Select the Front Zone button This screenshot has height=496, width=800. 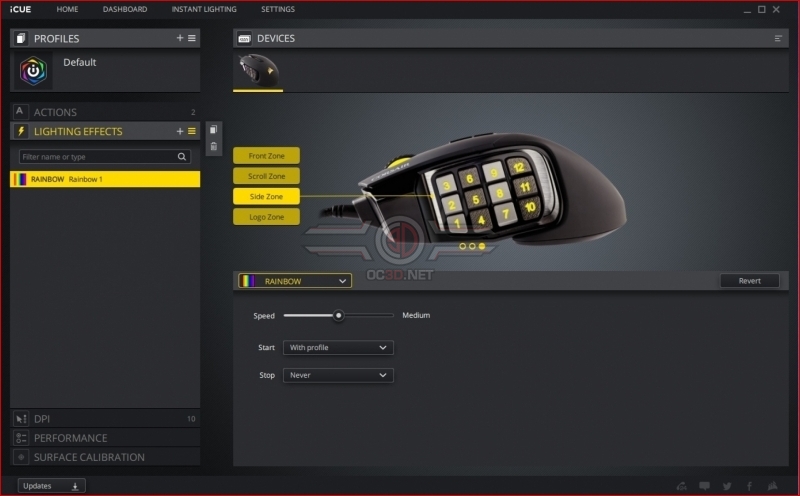pos(266,156)
